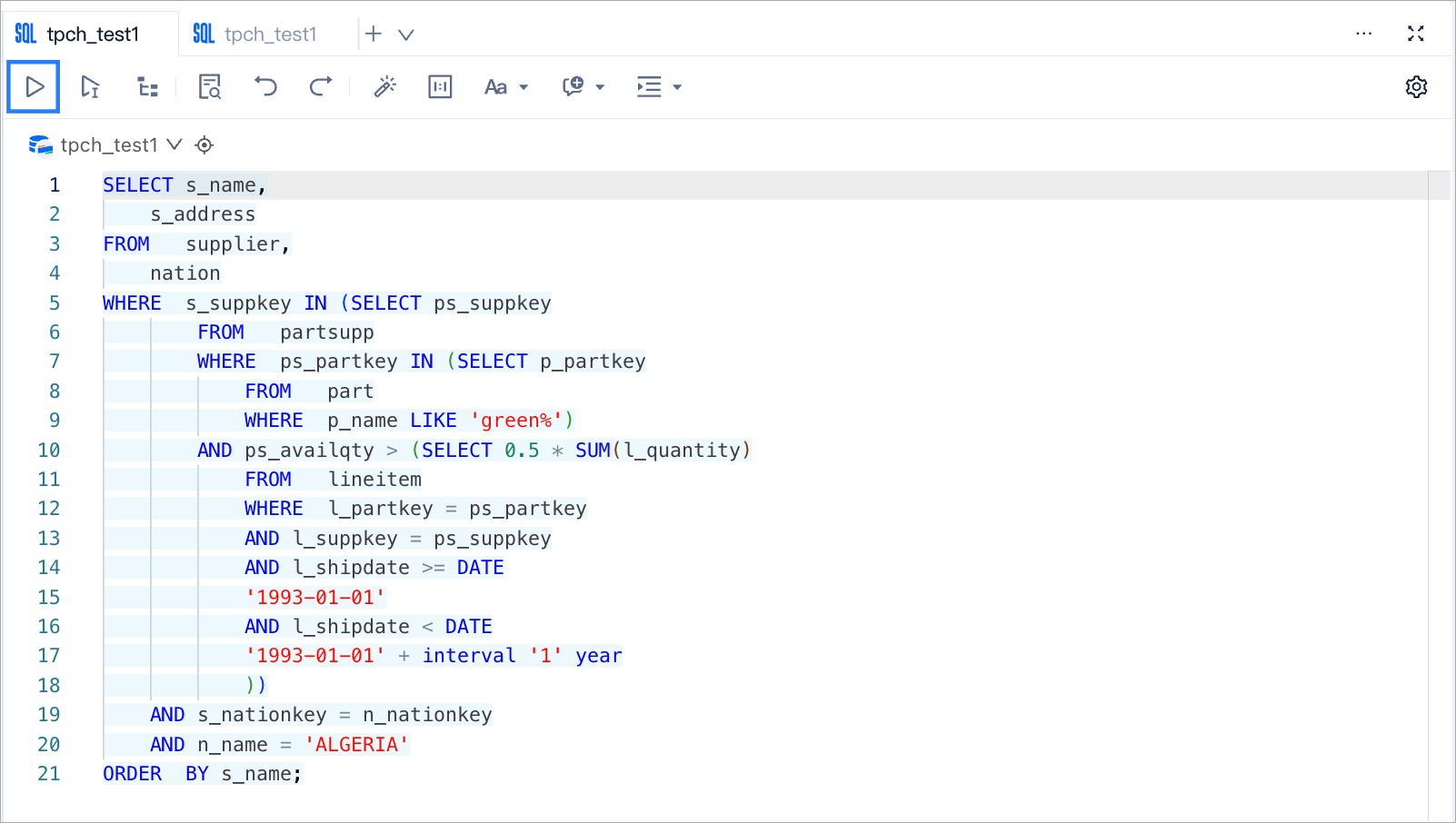1456x823 pixels.
Task: Click p_partkey on line 7
Action: [593, 362]
